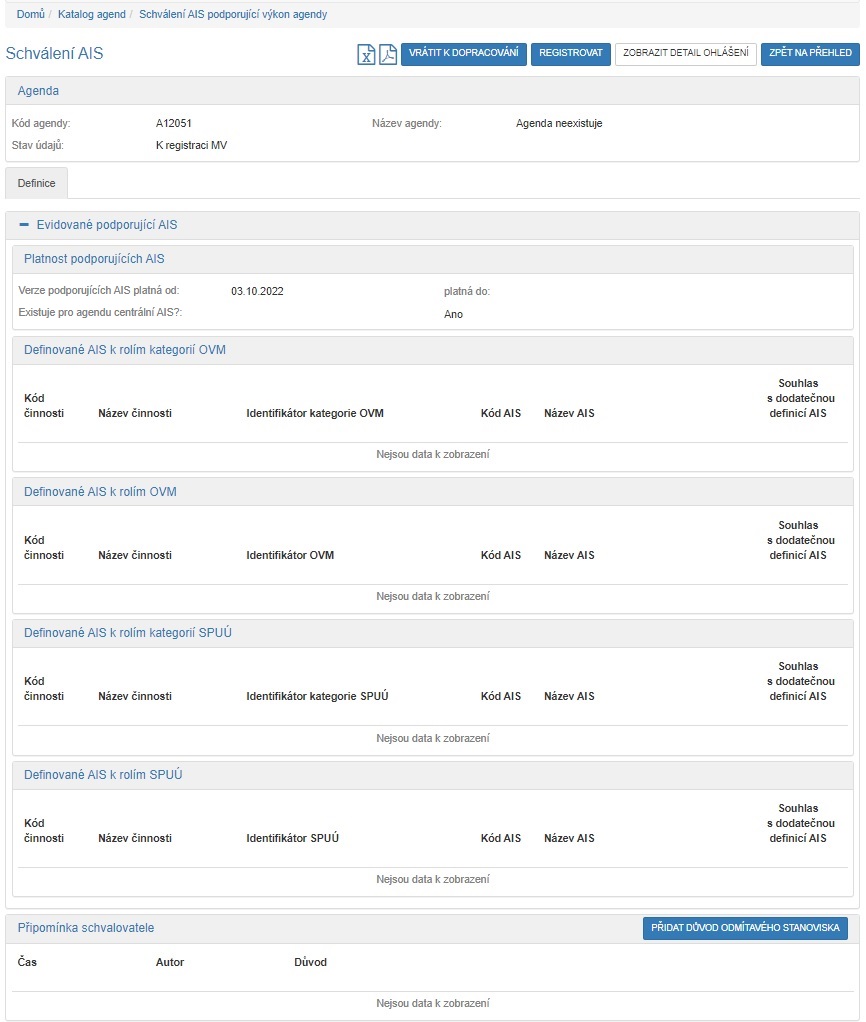Click Přidat důvod odmítavého stanoviska button
Screen dimensions: 866x1022
point(745,929)
